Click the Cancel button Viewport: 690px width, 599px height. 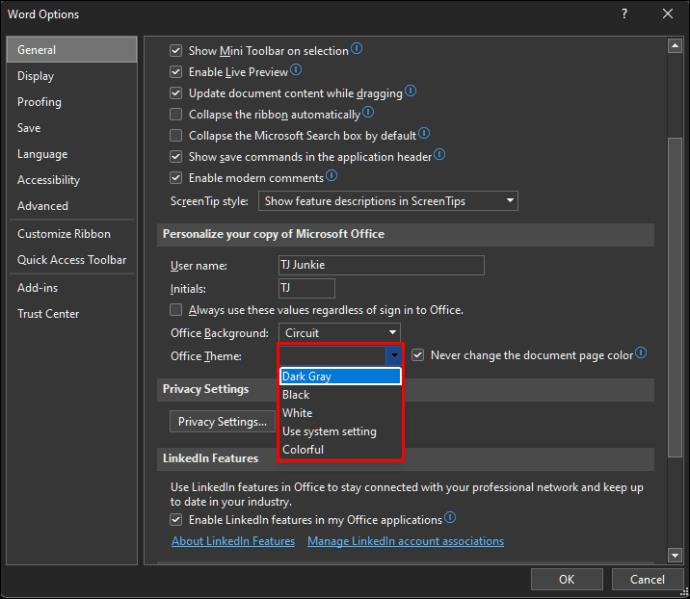647,579
